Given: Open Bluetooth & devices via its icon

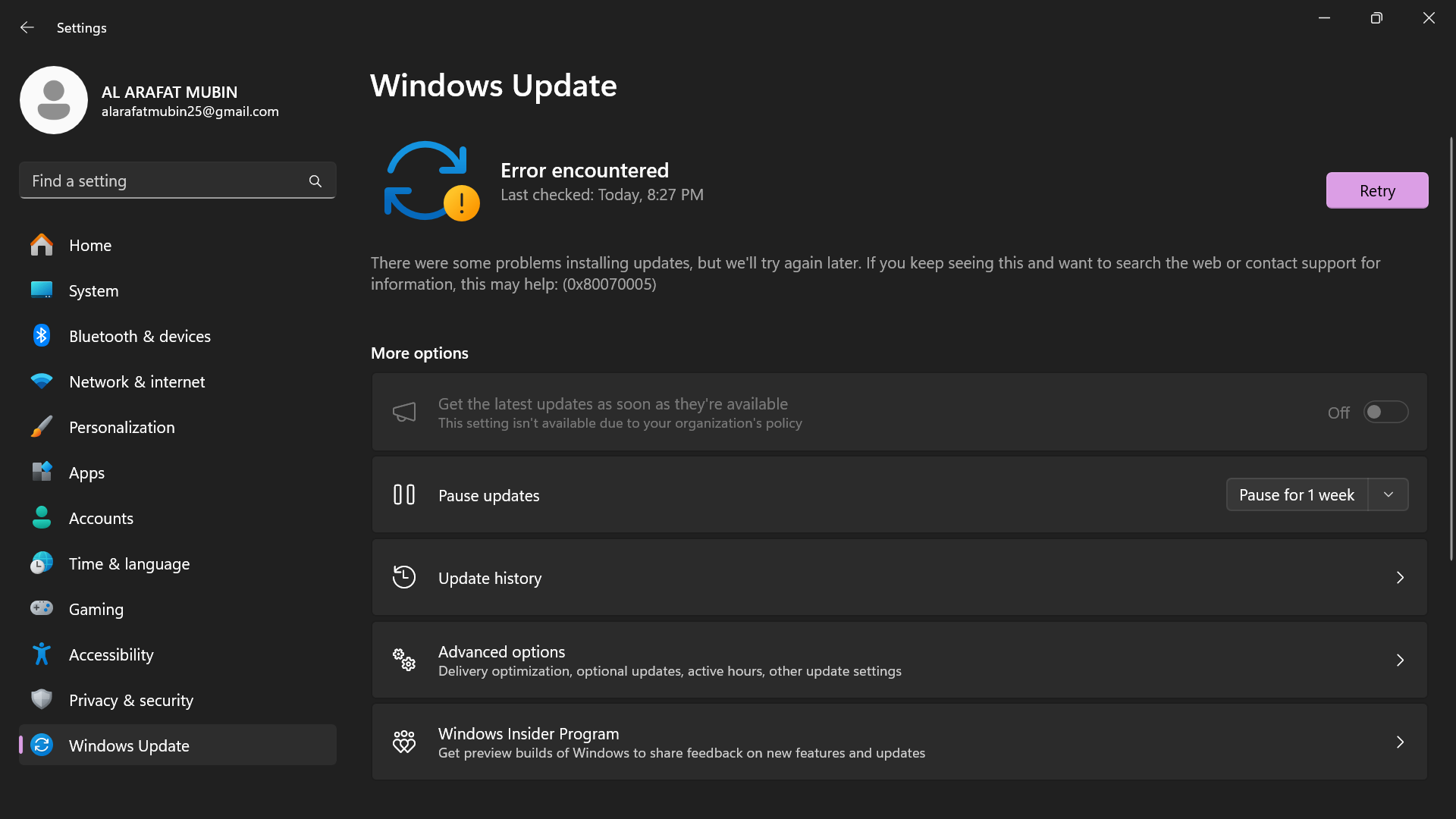Looking at the screenshot, I should tap(42, 336).
